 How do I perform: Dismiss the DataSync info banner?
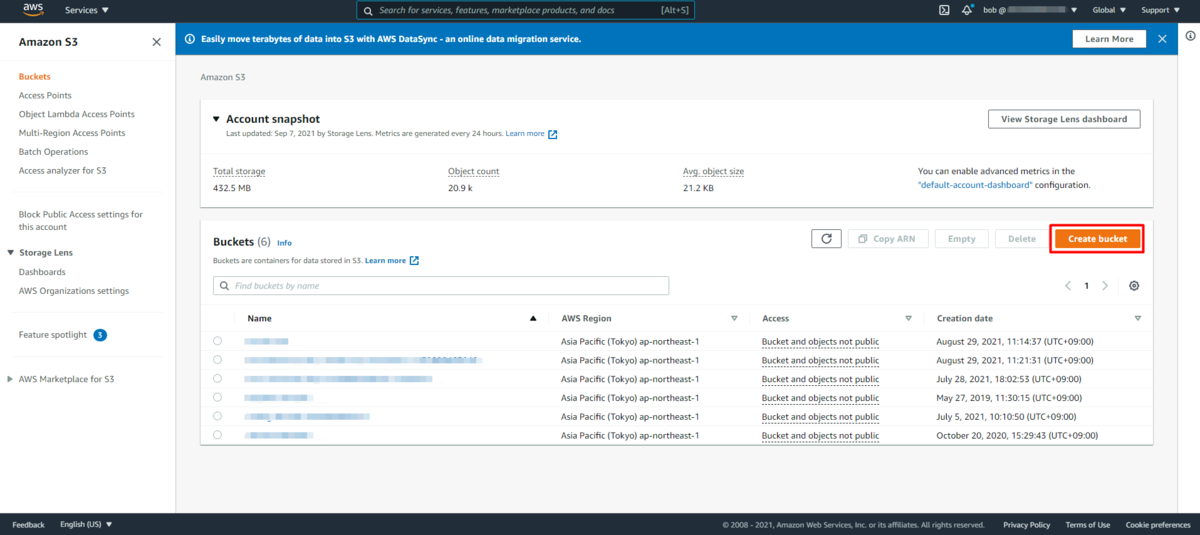[x=1162, y=39]
